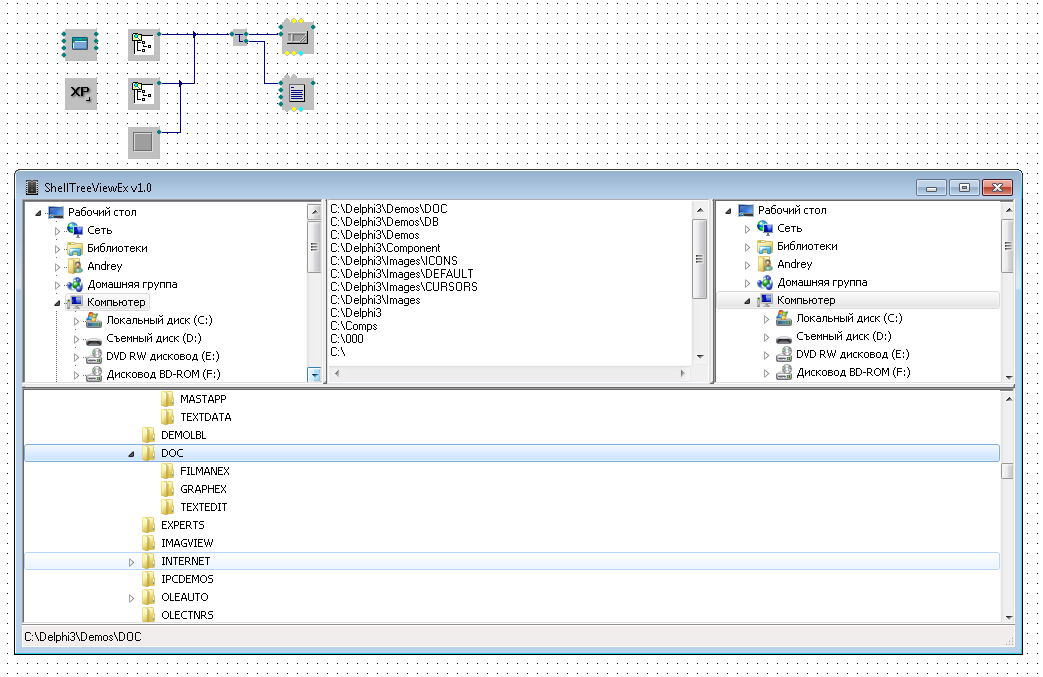This screenshot has height=677, width=1043.
Task: Click the memo text list component
Action: [x=297, y=94]
